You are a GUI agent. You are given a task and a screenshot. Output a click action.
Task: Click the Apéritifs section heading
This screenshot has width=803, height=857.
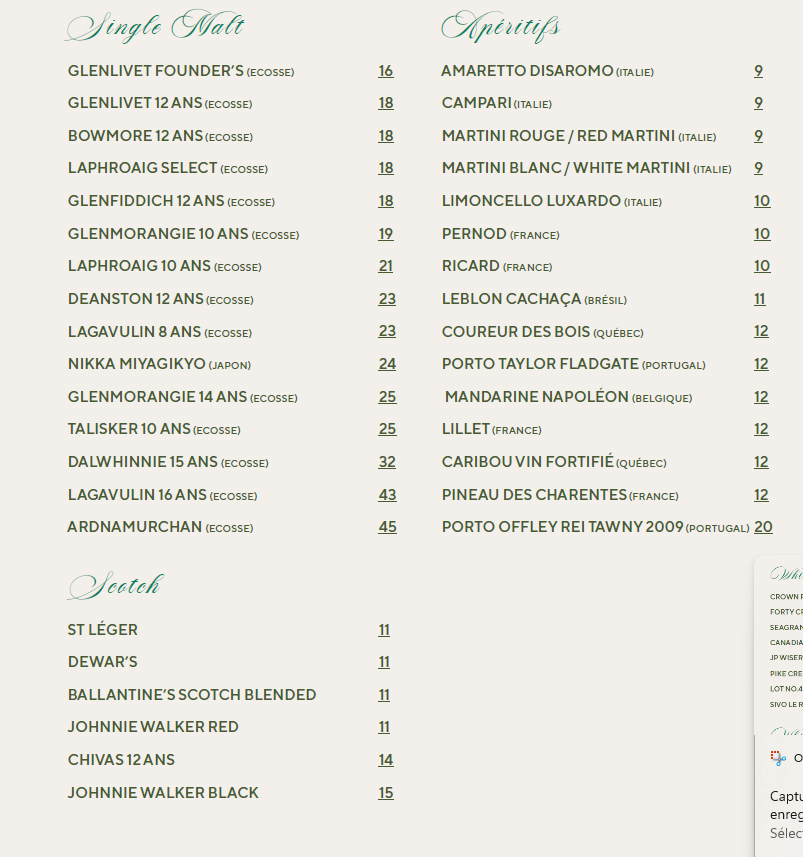tap(501, 27)
